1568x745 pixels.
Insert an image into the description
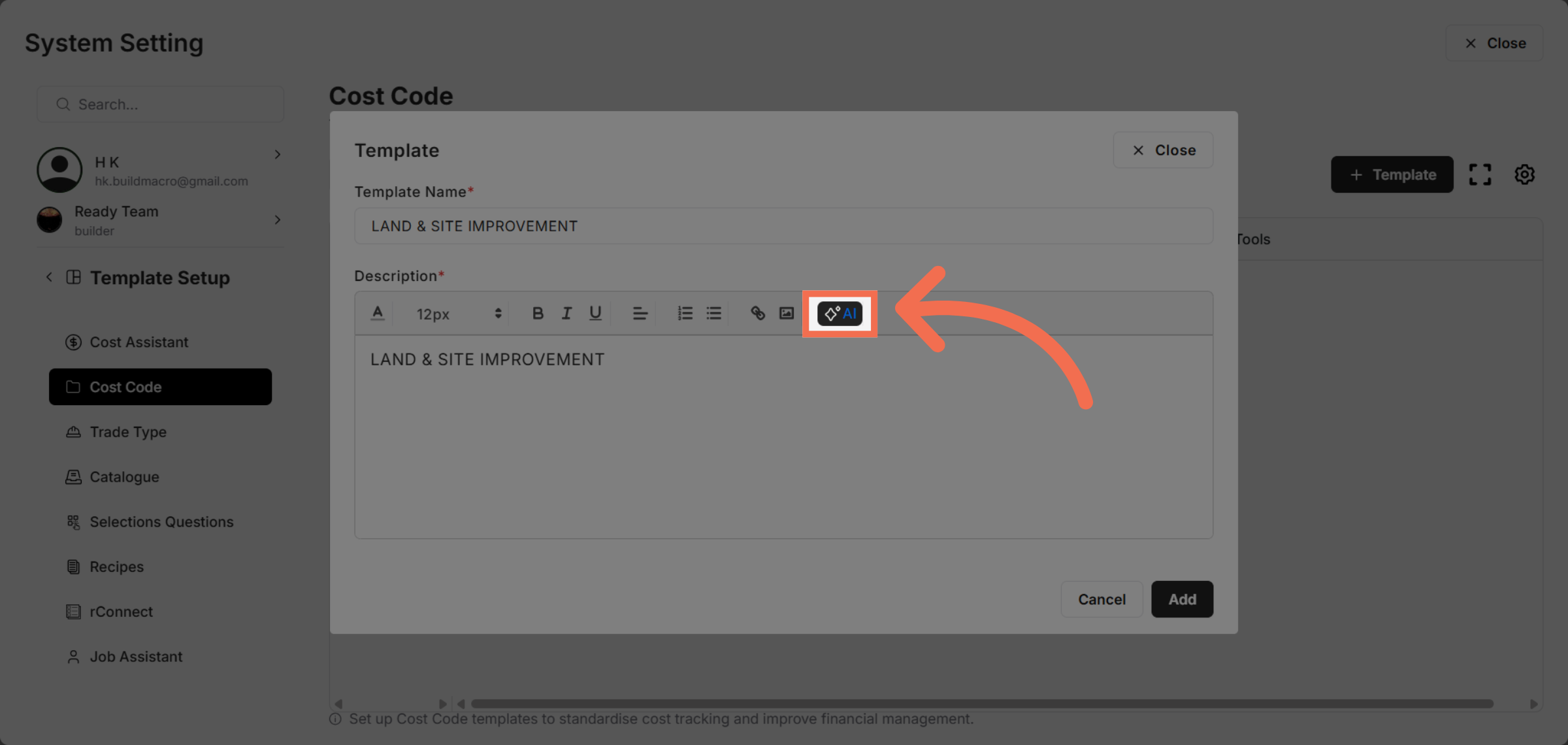point(787,314)
